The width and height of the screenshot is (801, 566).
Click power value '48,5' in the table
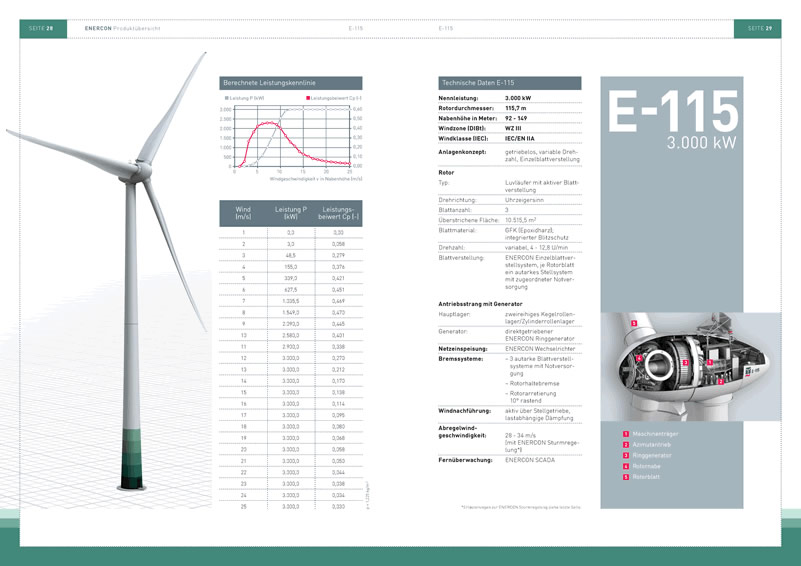pos(291,255)
